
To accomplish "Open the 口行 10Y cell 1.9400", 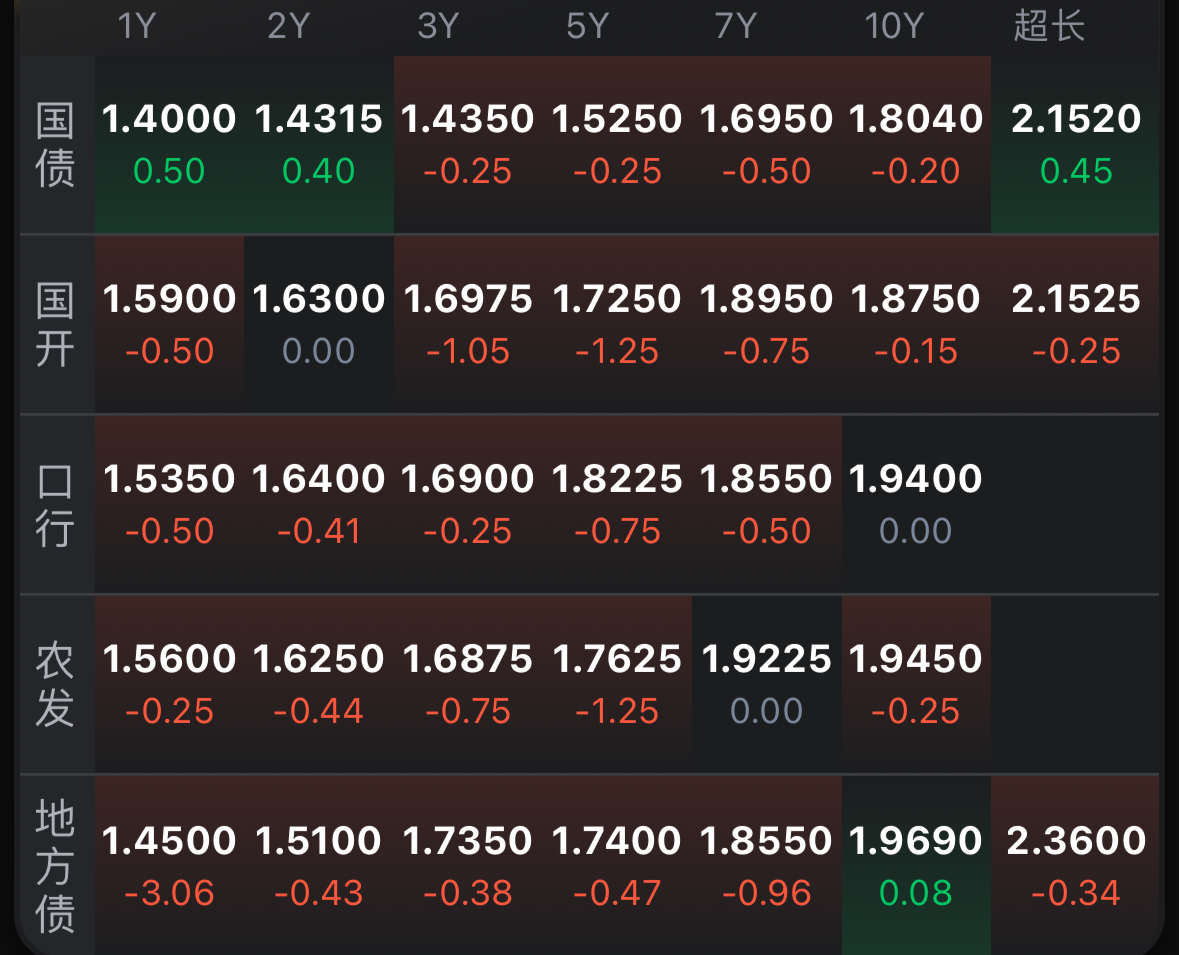I will pyautogui.click(x=916, y=505).
